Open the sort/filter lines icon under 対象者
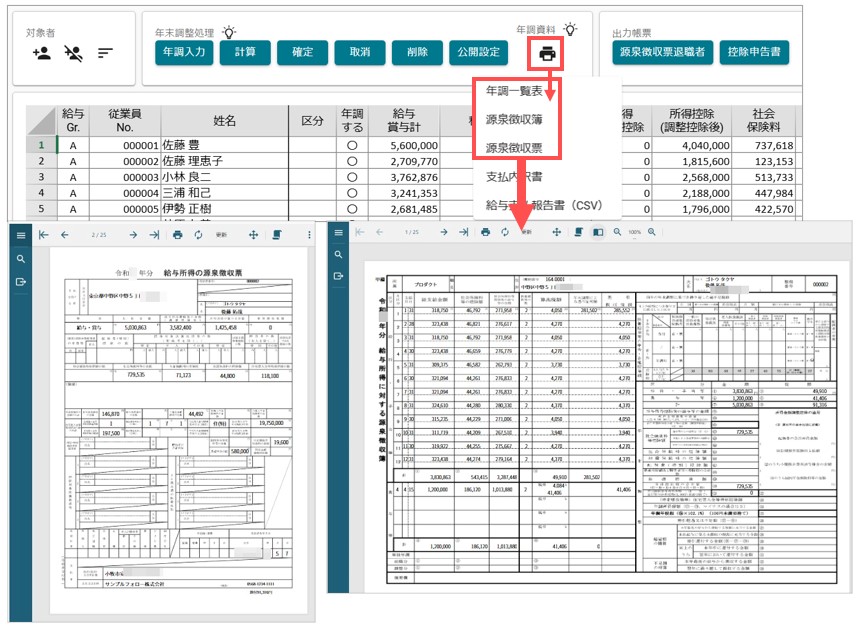This screenshot has width=857, height=625. coord(105,53)
